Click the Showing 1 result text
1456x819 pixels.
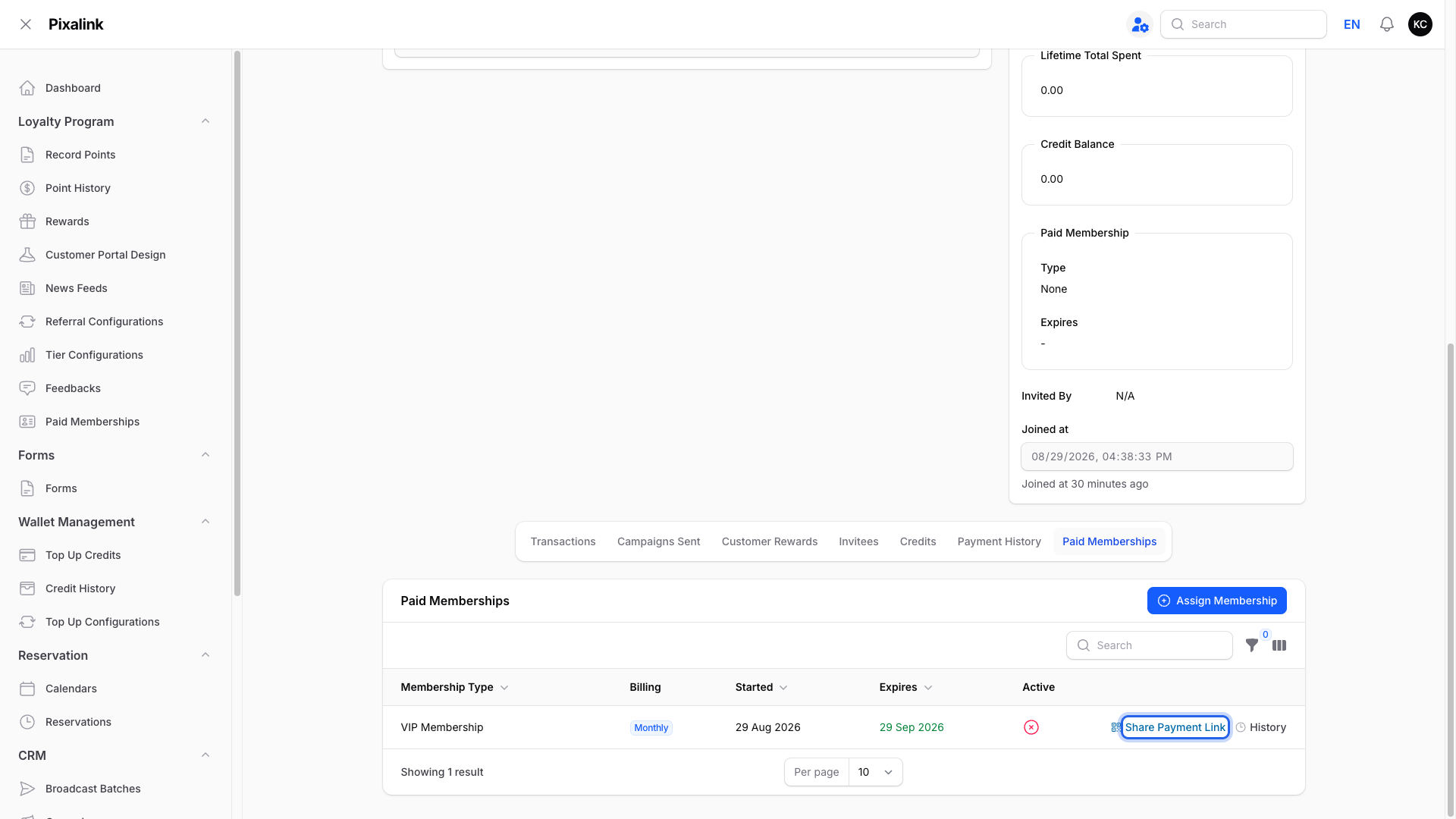[x=441, y=772]
